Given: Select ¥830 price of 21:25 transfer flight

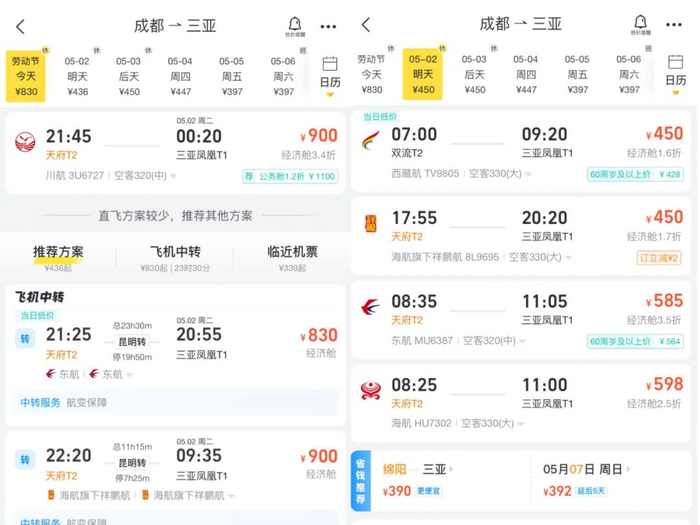Looking at the screenshot, I should pos(319,335).
